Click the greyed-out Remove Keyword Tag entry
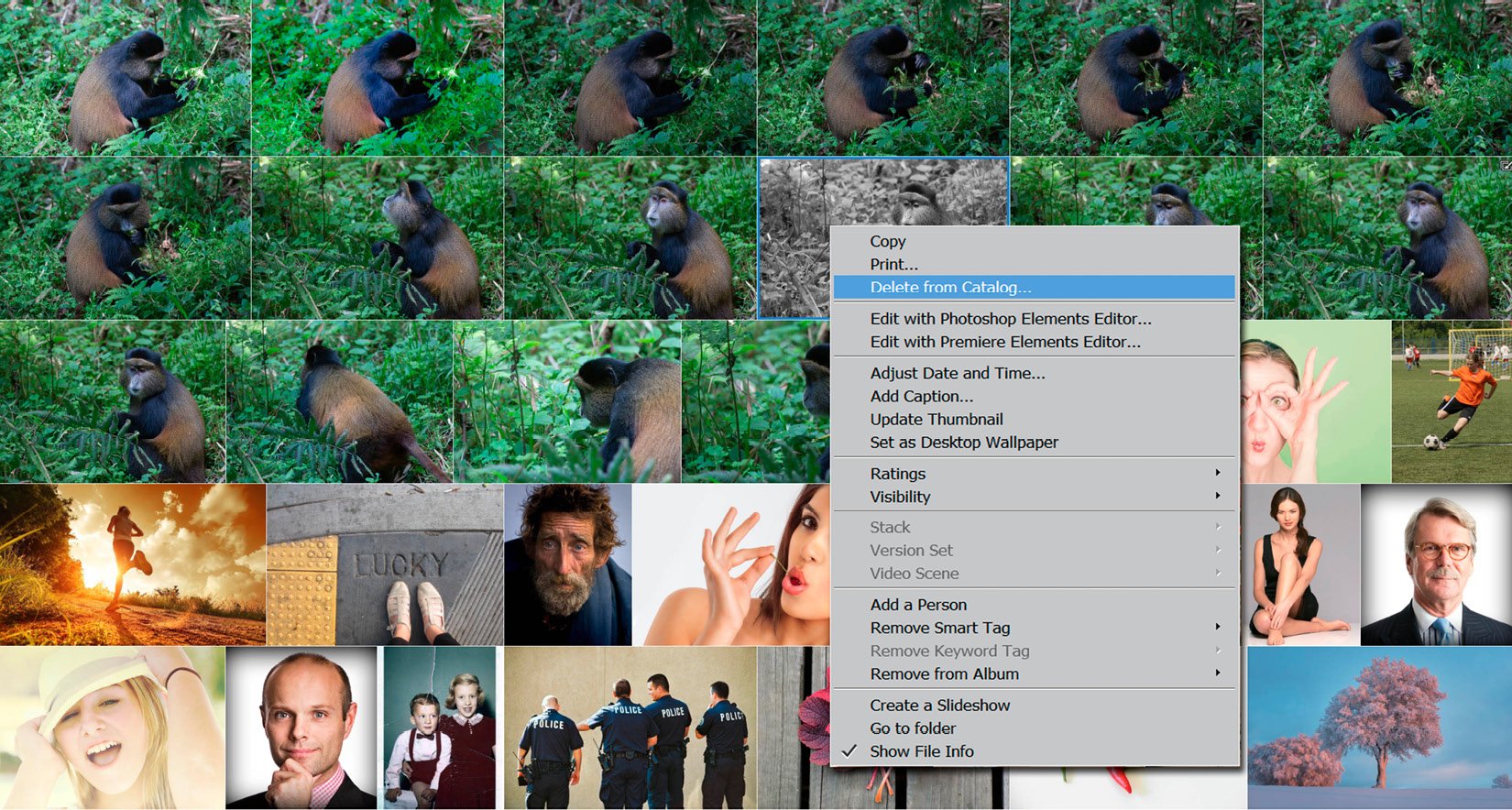Screen dimensions: 1512x810 1034,651
